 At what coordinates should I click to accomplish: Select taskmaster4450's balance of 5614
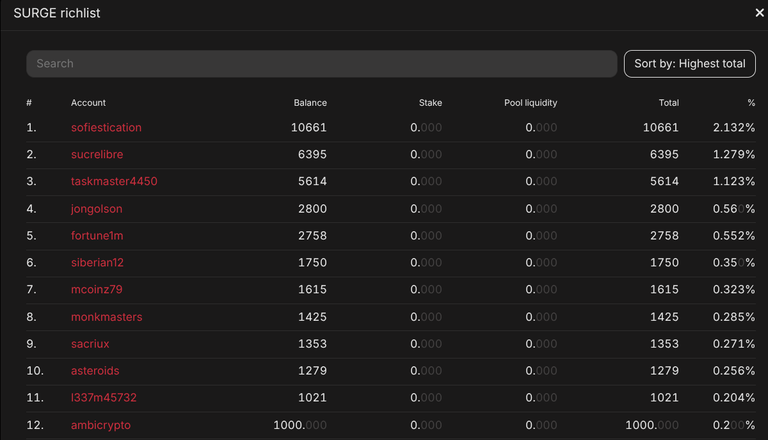pos(312,181)
